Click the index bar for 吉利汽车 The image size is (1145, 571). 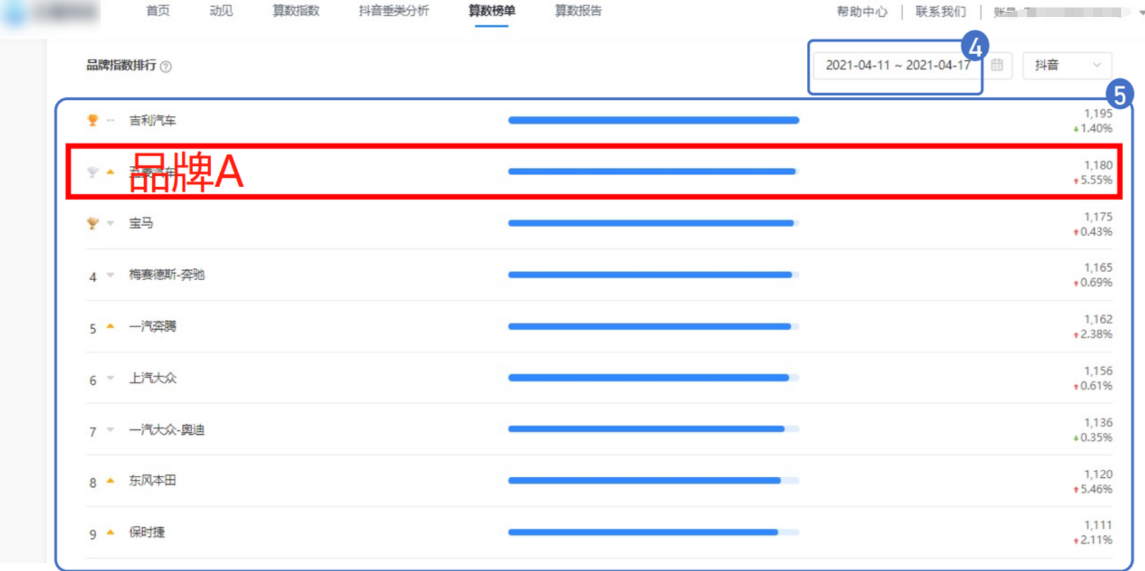[654, 120]
